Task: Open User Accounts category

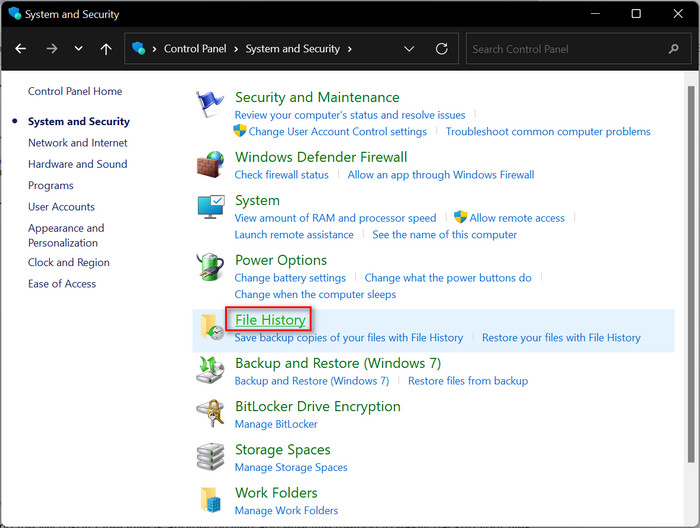Action: pos(61,207)
